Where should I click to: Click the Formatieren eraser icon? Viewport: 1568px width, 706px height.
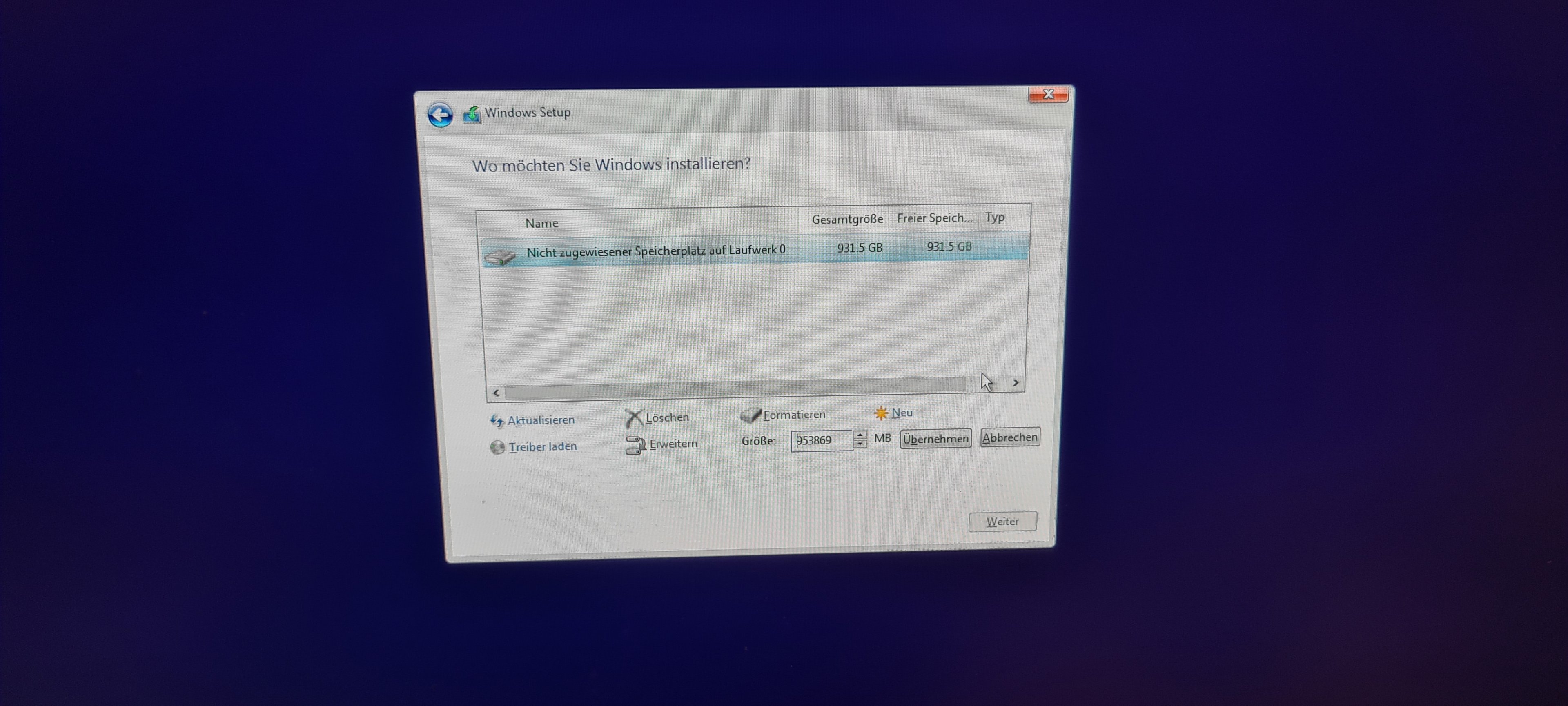click(750, 415)
